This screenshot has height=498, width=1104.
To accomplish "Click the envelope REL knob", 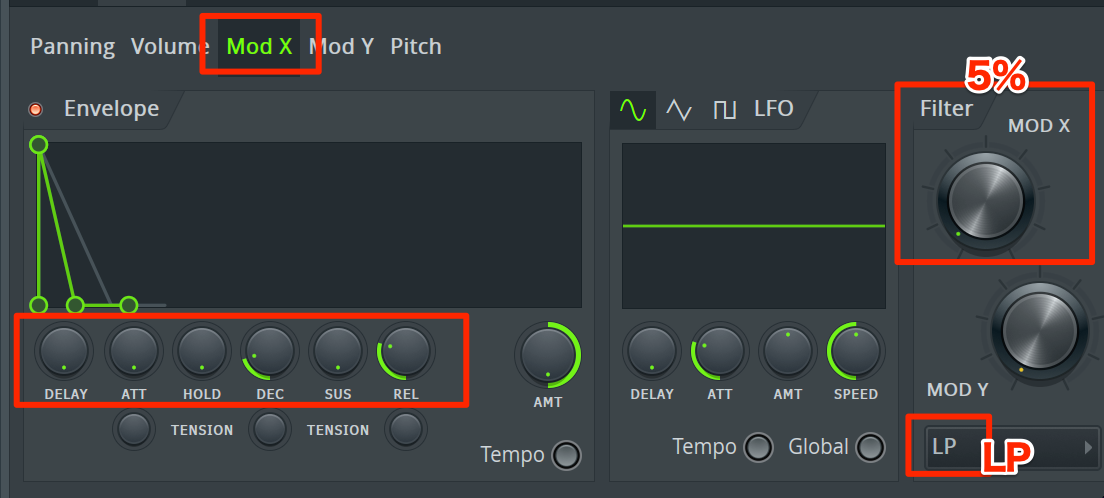I will pos(406,351).
